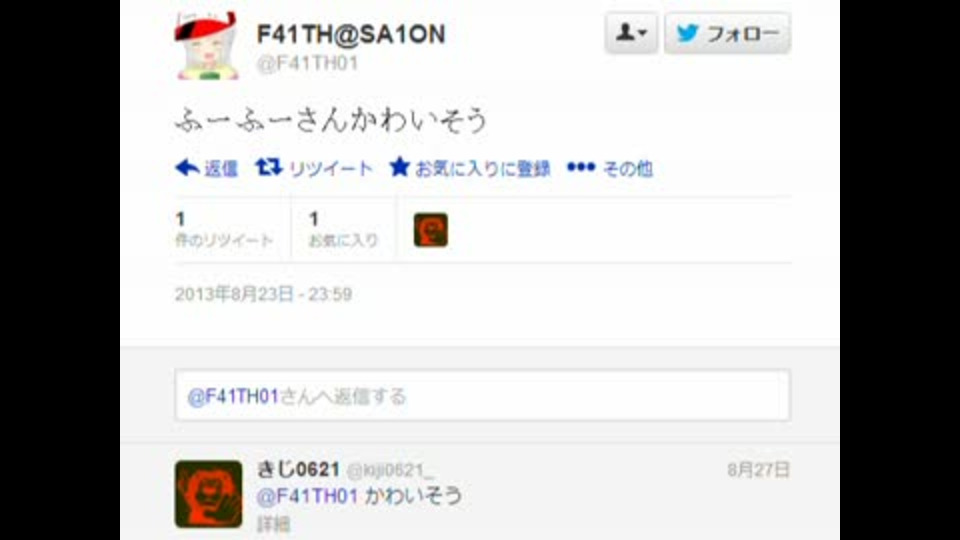
Task: Click the 8月27日 reply date
Action: (759, 470)
